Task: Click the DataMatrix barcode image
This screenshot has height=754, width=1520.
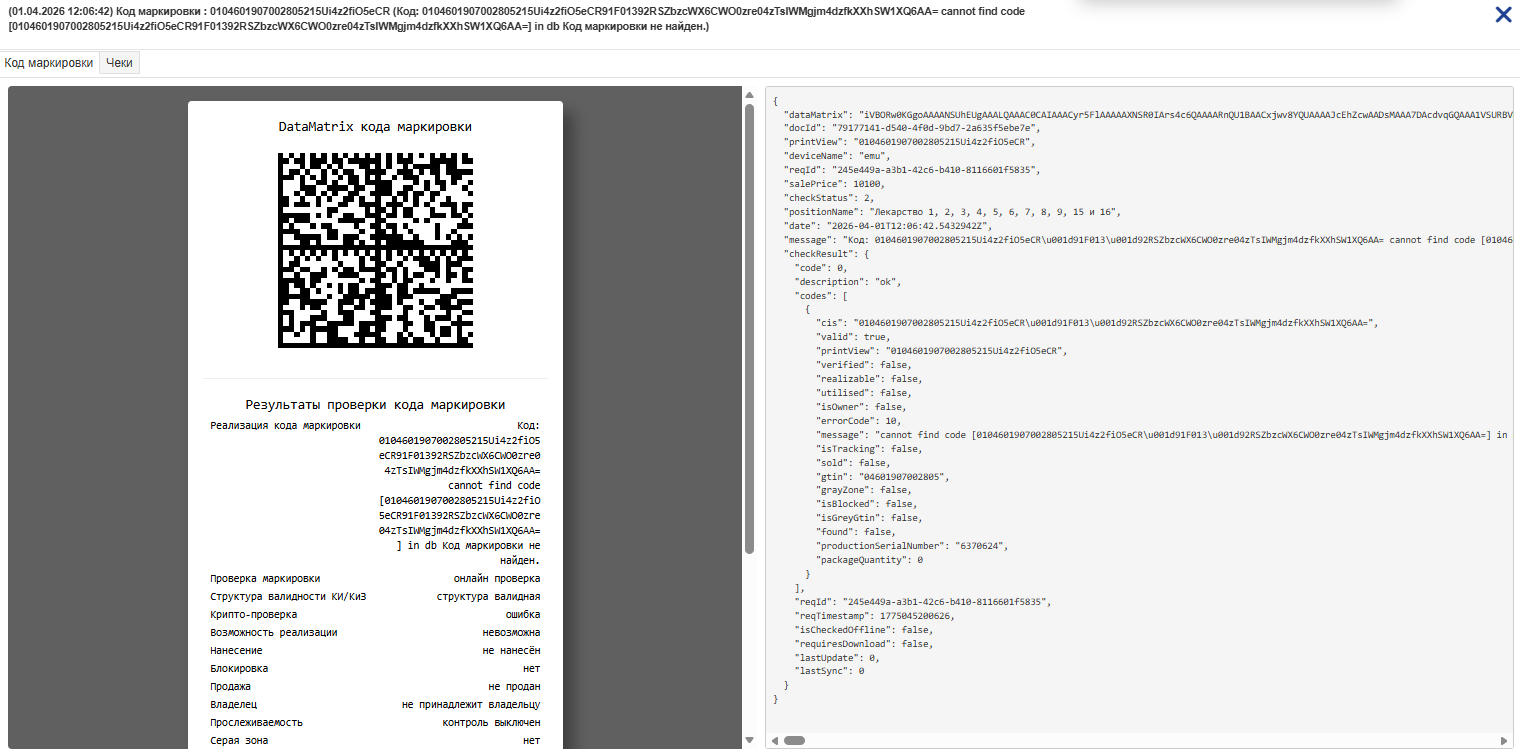Action: point(375,250)
